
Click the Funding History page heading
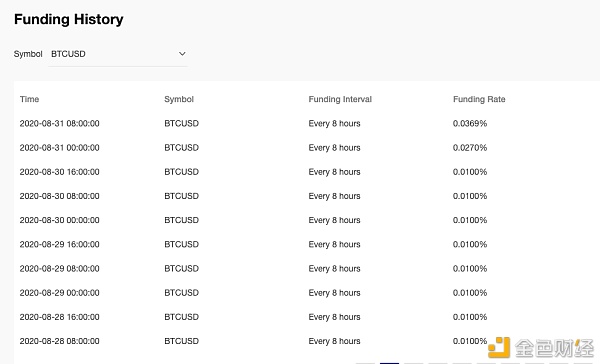(69, 20)
